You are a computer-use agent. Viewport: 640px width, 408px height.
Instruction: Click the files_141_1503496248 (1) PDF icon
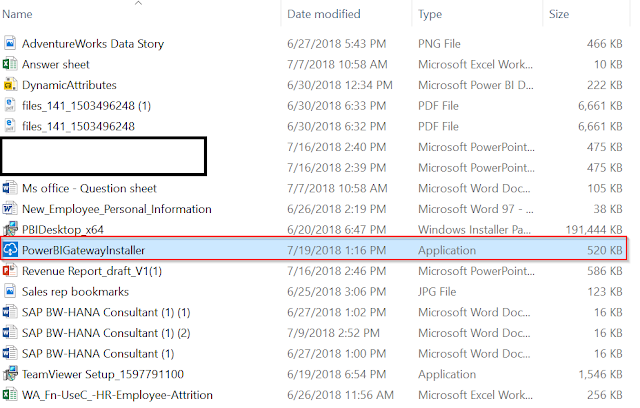10,105
